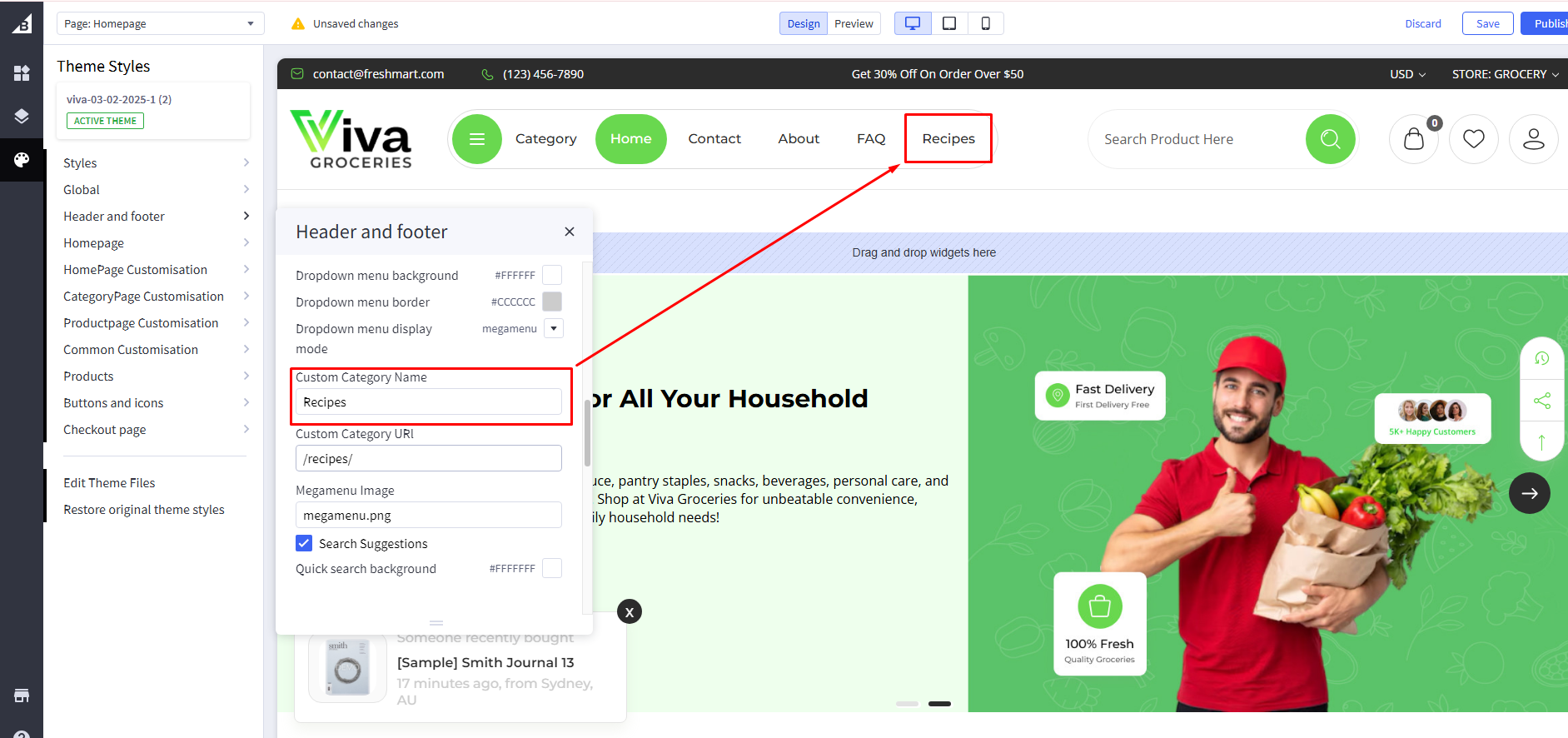
Task: Click the green search magnifier button
Action: tap(1331, 139)
